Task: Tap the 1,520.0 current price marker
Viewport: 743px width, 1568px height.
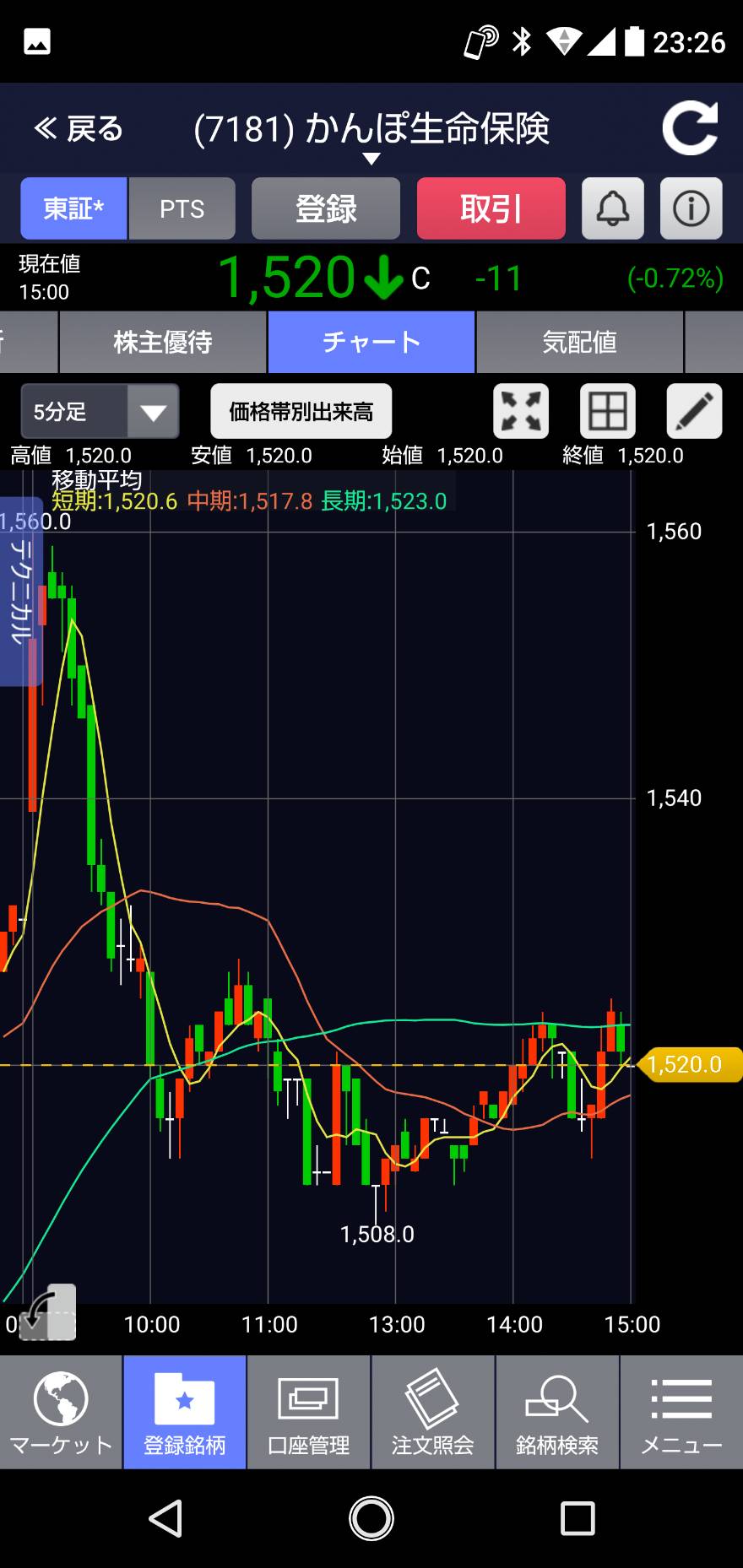Action: tap(688, 1064)
